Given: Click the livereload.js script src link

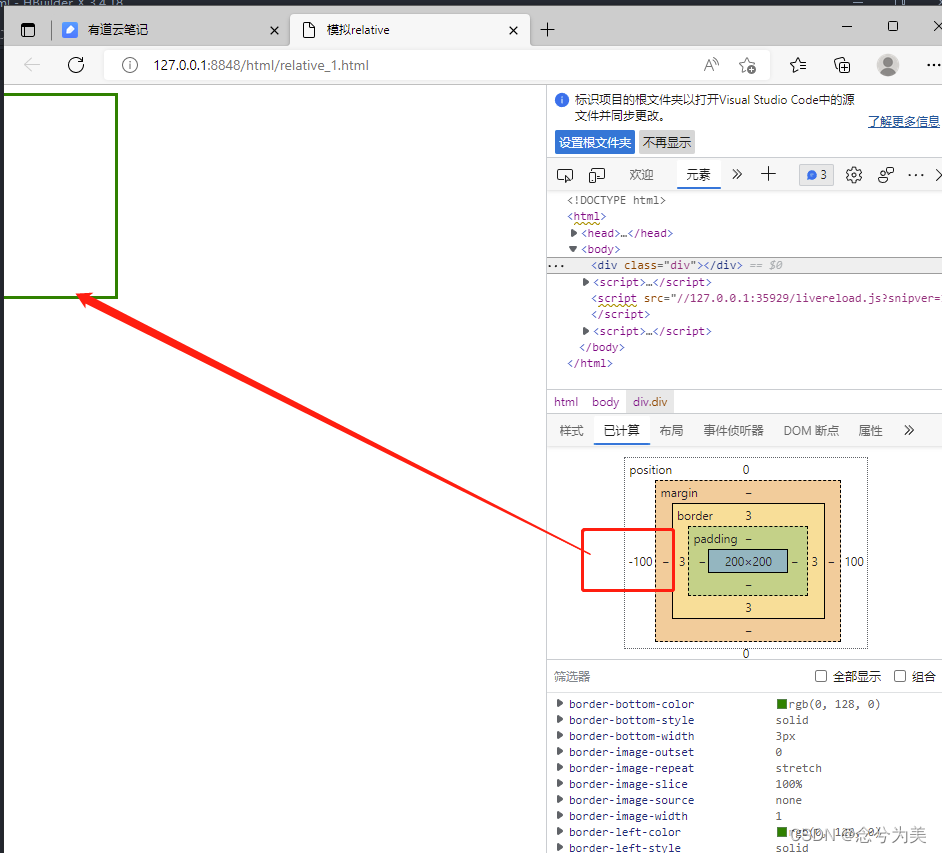Looking at the screenshot, I should [x=809, y=298].
